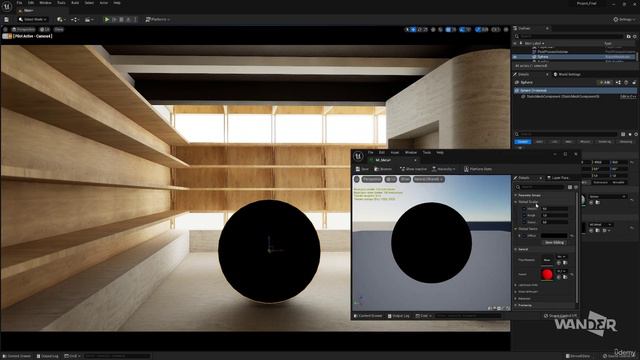Viewport: 640px width, 360px height.
Task: Sort Outliner by Item Label column
Action: (x=534, y=43)
